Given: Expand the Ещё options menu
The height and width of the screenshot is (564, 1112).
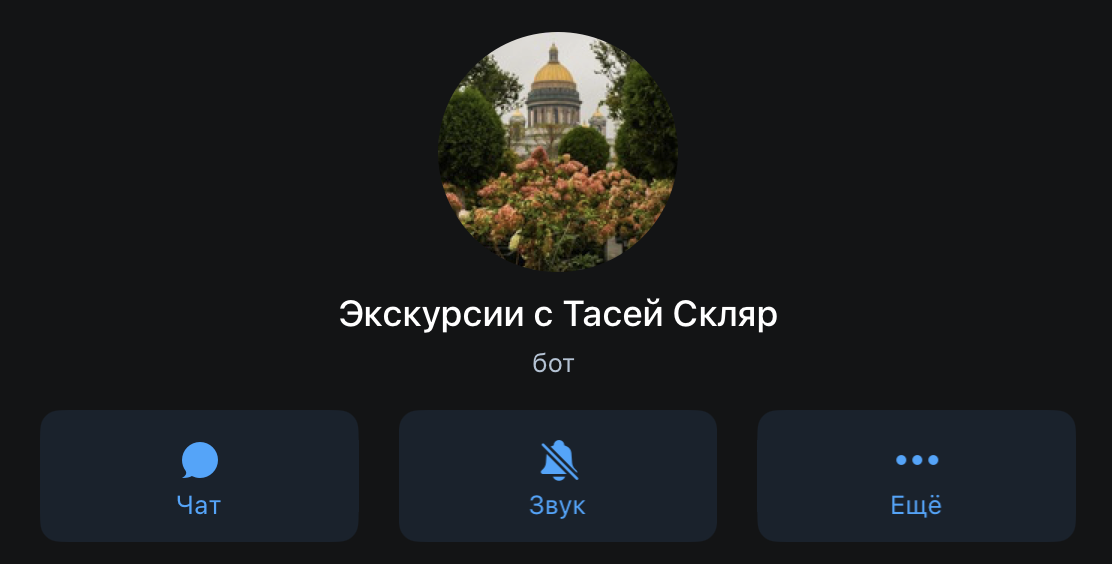Looking at the screenshot, I should point(916,476).
